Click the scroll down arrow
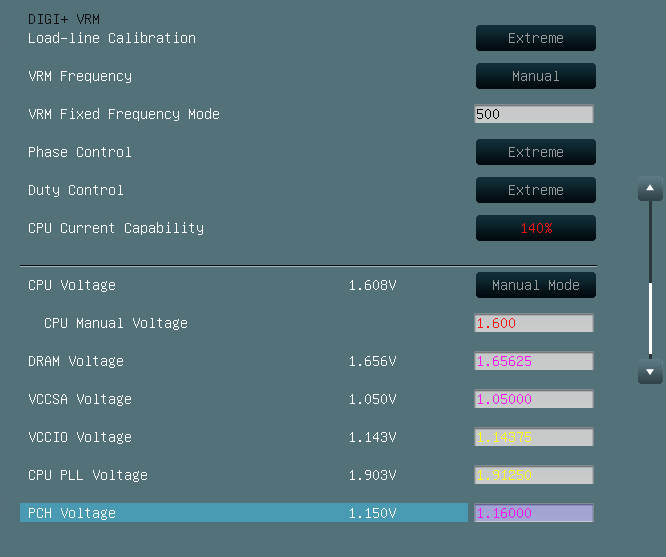This screenshot has width=666, height=557. tap(650, 371)
